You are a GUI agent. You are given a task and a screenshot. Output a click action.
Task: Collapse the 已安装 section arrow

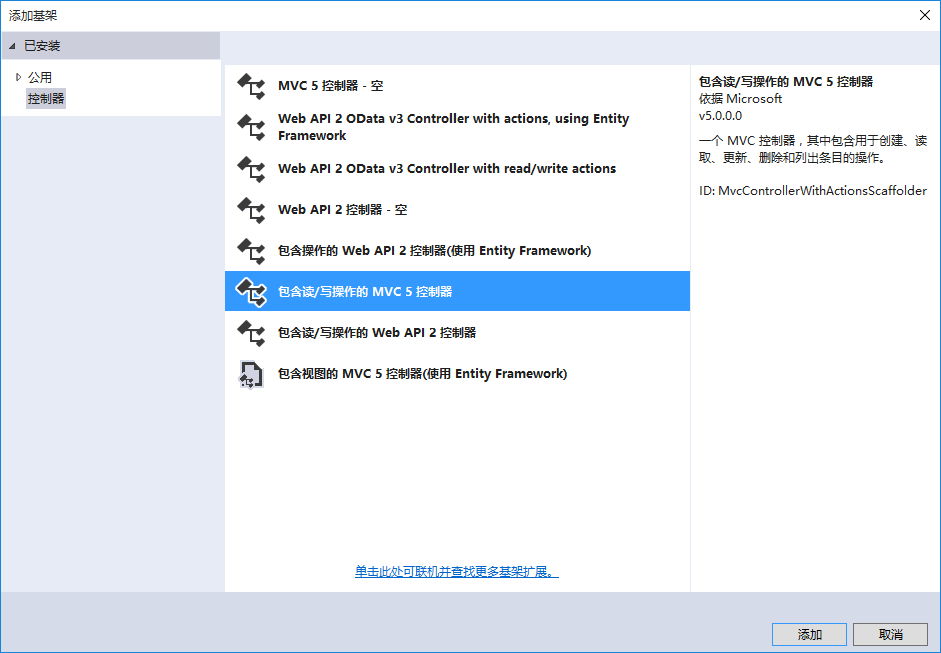(12, 46)
